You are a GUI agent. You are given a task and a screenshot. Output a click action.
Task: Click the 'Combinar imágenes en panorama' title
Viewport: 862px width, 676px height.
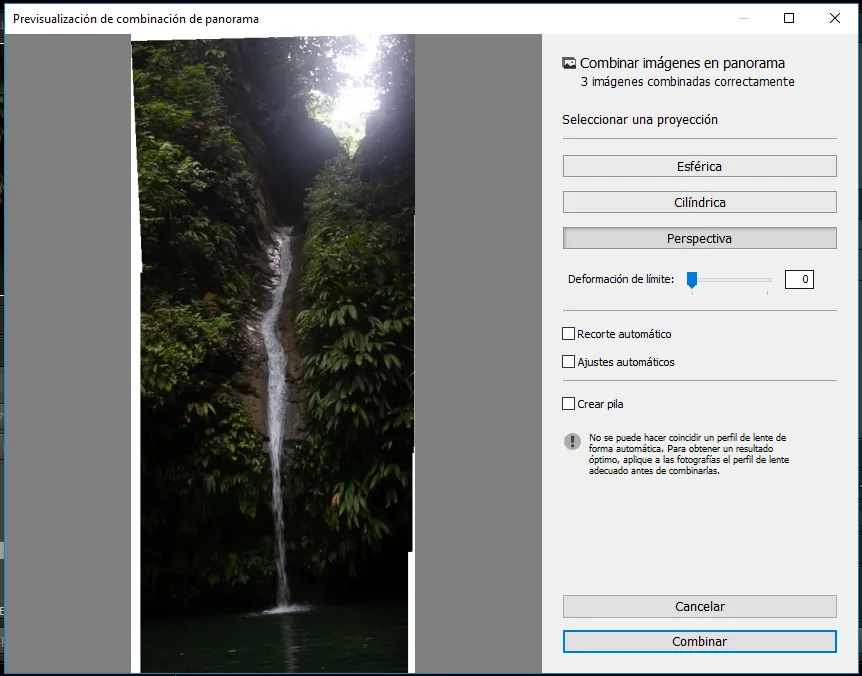coord(682,63)
